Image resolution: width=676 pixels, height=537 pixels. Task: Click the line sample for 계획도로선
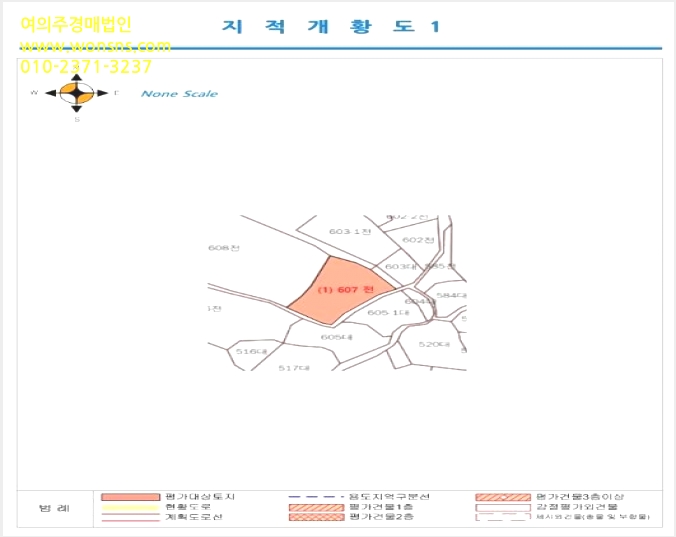pyautogui.click(x=130, y=518)
